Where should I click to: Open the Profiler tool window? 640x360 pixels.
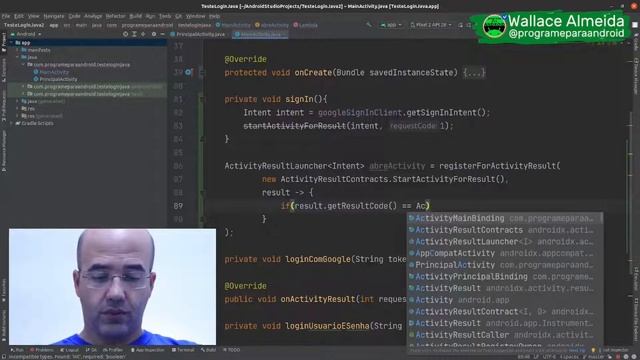coord(113,350)
